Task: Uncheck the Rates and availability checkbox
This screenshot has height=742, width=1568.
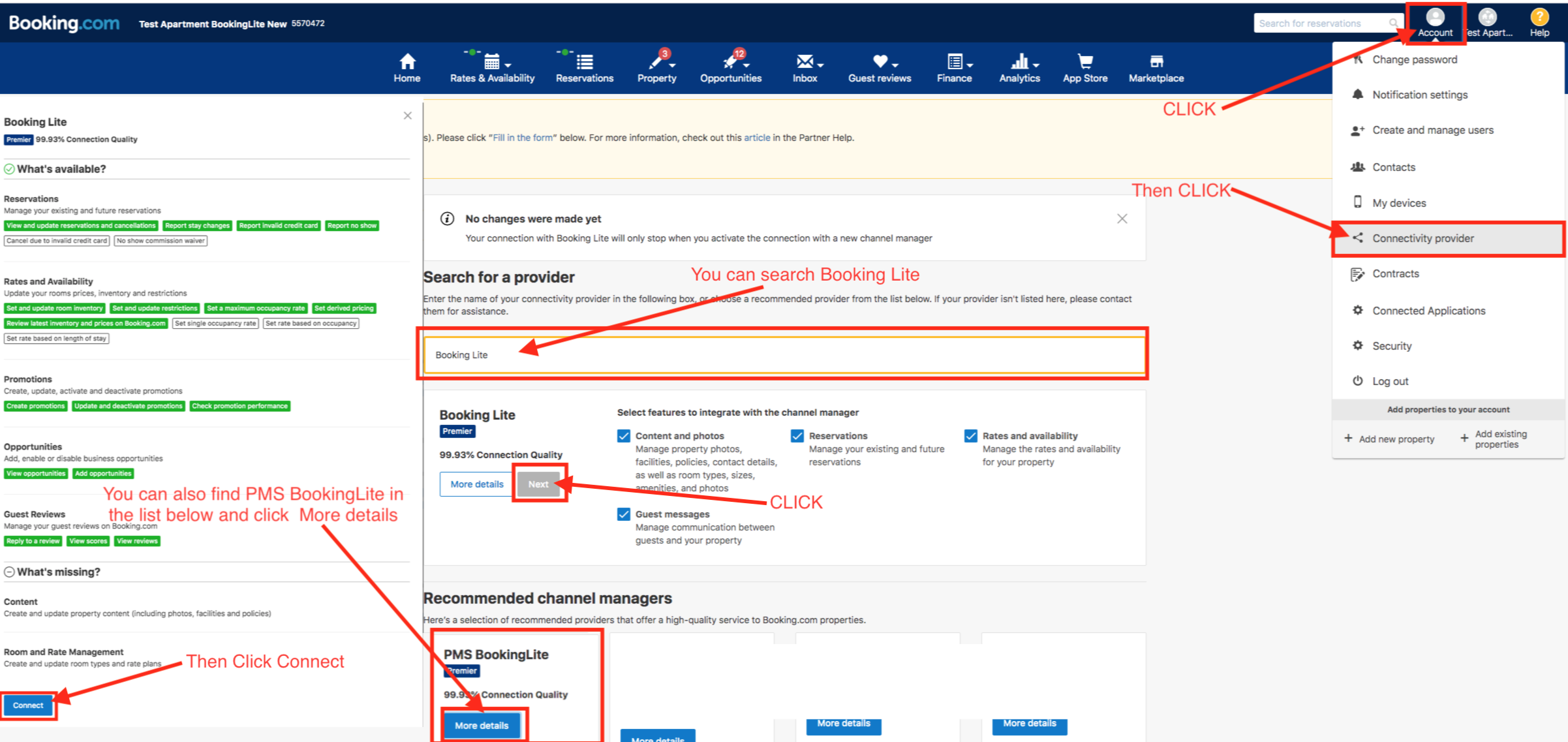Action: tap(971, 436)
